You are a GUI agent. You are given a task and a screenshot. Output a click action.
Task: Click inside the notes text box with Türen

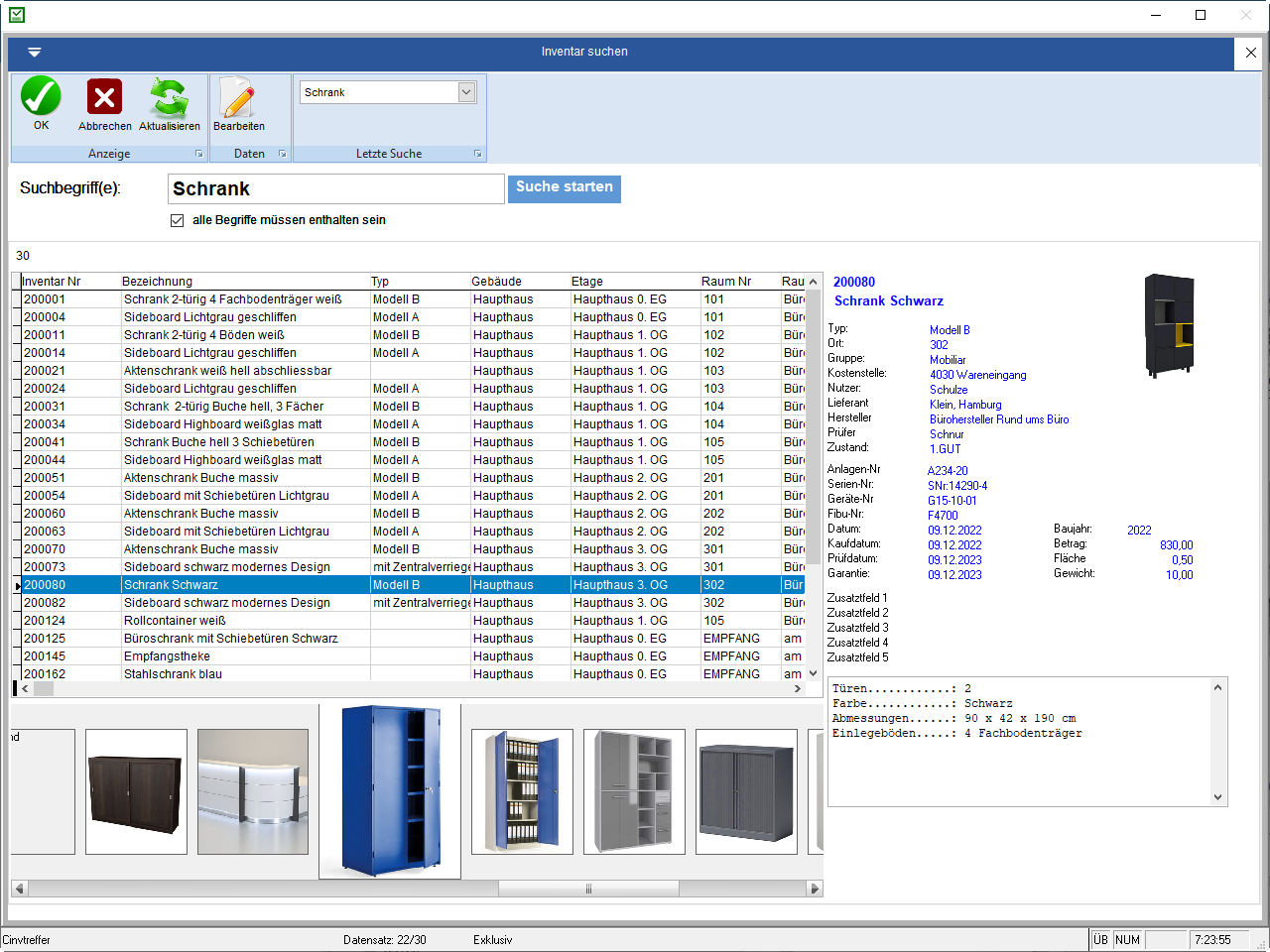coord(1019,742)
